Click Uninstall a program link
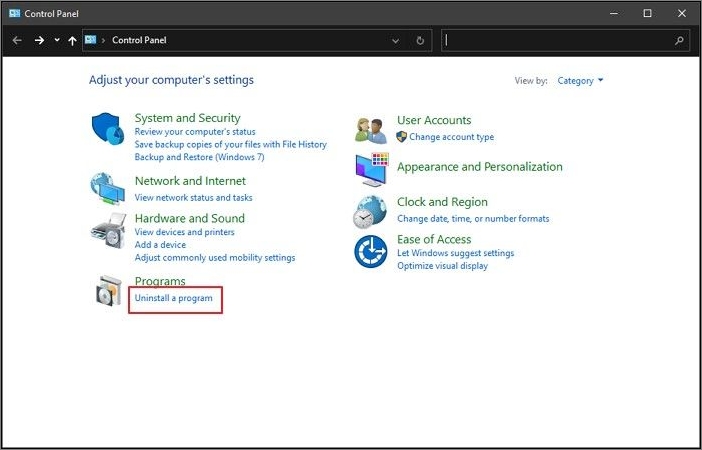The height and width of the screenshot is (450, 702). pyautogui.click(x=173, y=299)
